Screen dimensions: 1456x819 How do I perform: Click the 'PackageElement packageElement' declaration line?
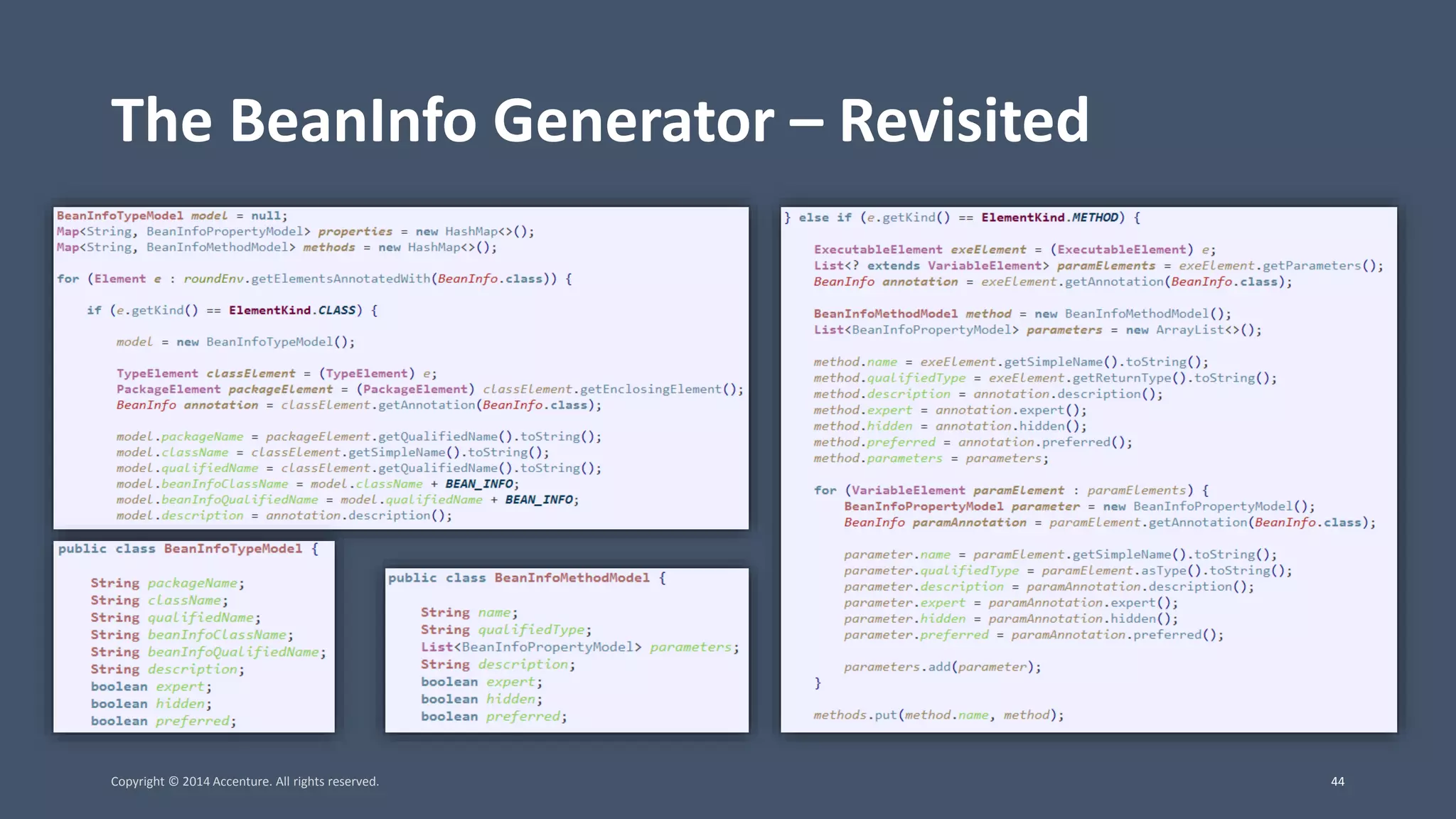[x=430, y=389]
